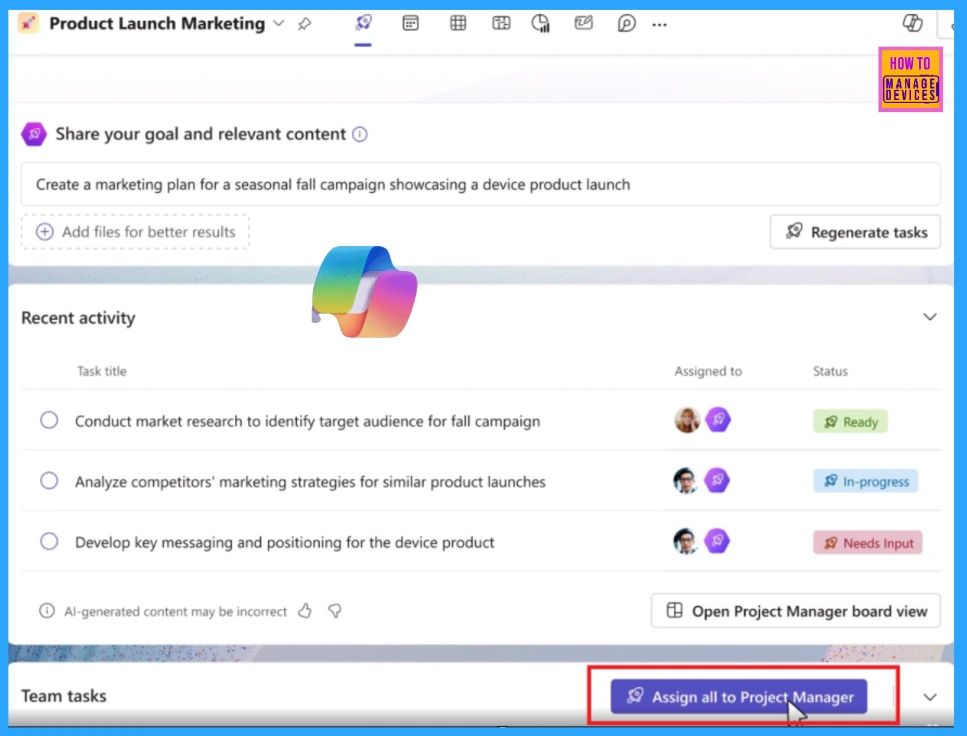
Task: Give thumbs down on AI-generated content
Action: [335, 611]
